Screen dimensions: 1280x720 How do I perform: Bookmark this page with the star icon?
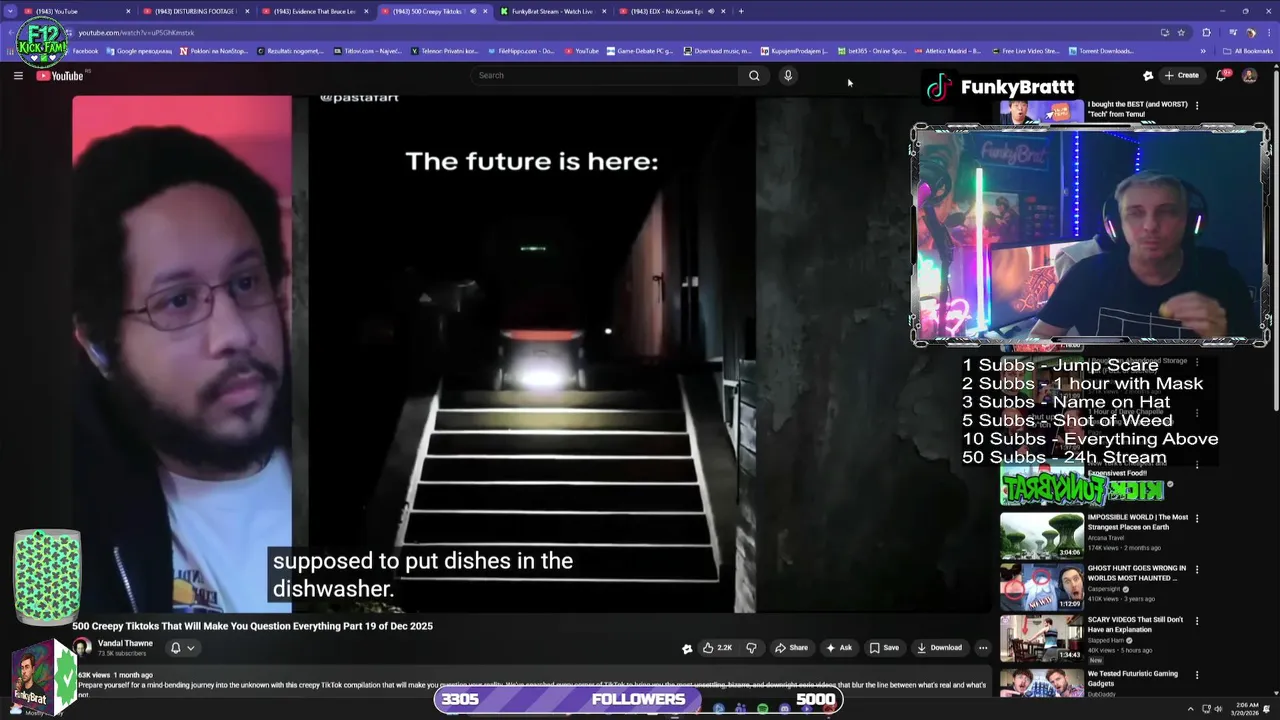1180,33
